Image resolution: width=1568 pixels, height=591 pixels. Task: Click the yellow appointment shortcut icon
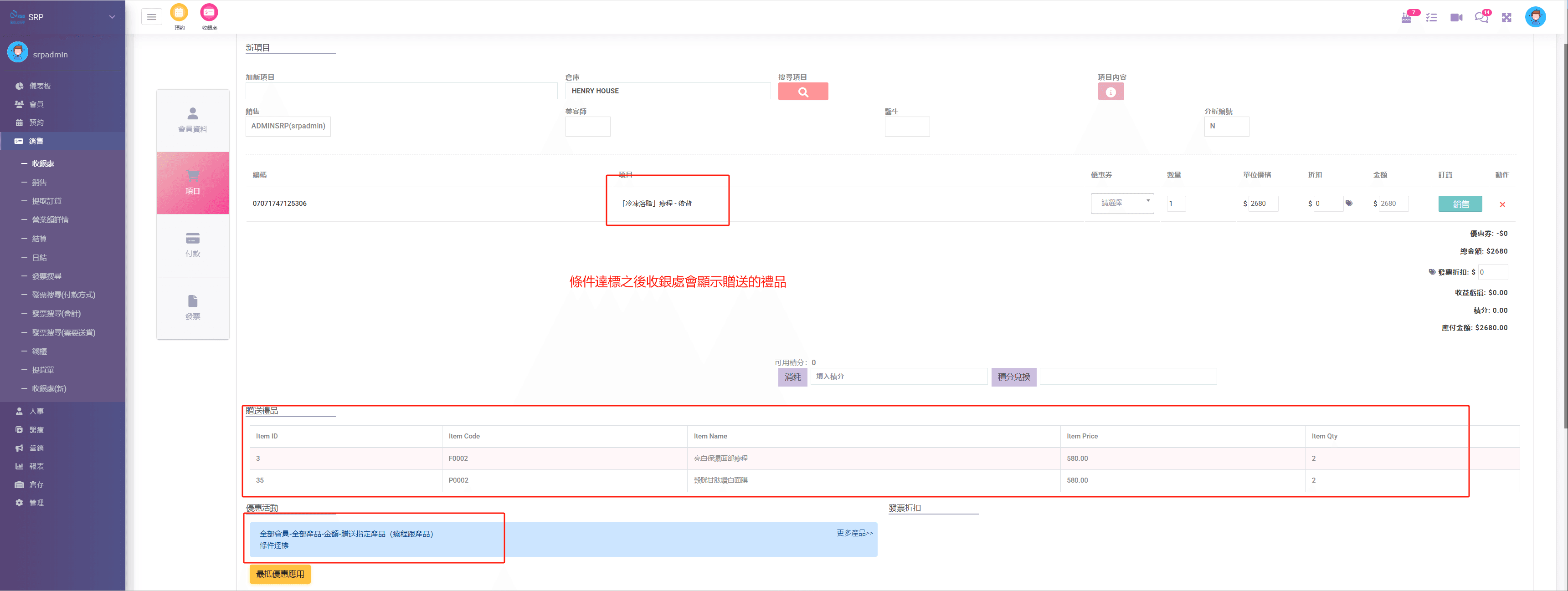click(179, 13)
